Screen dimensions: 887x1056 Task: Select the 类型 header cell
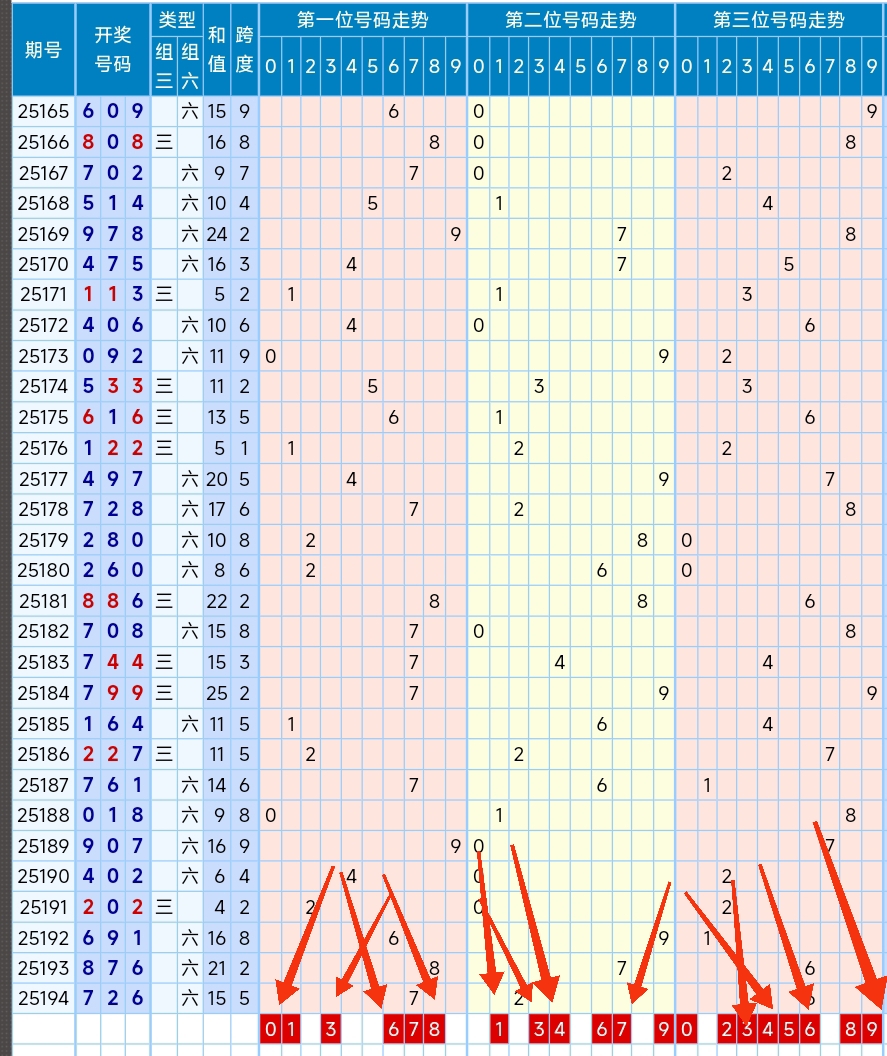click(x=176, y=20)
